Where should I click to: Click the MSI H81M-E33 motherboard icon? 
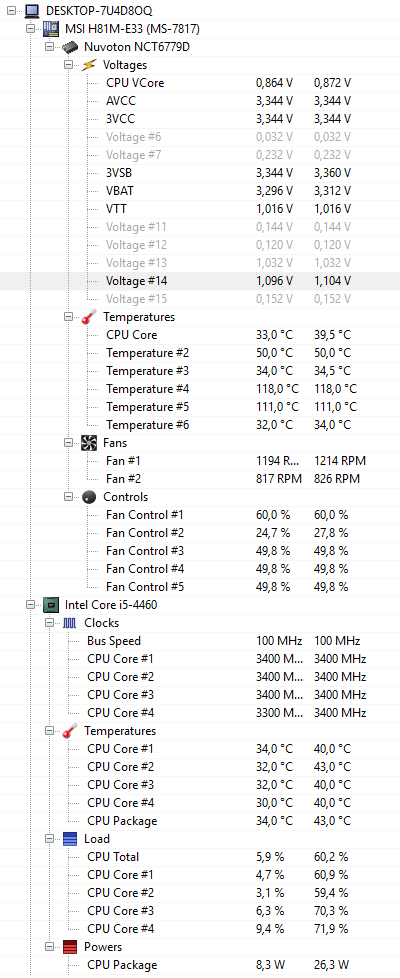[x=51, y=29]
